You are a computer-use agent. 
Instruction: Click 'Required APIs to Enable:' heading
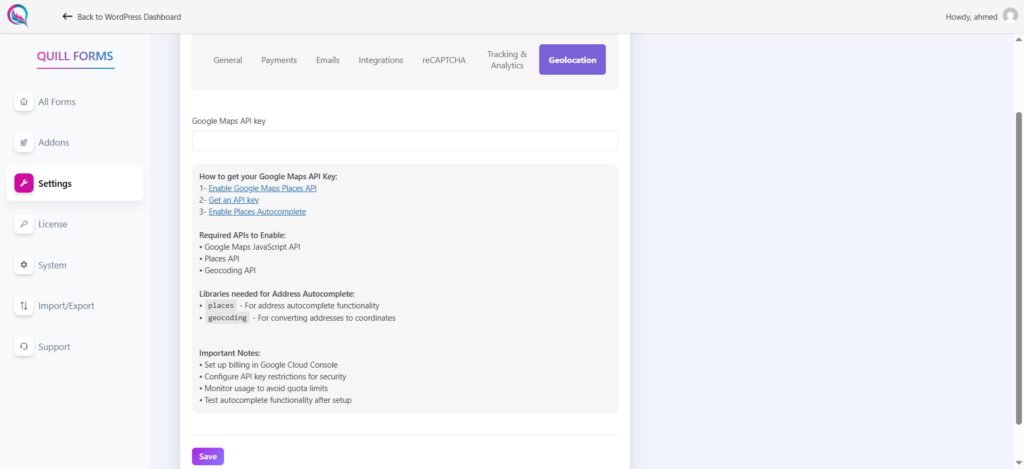pos(242,234)
